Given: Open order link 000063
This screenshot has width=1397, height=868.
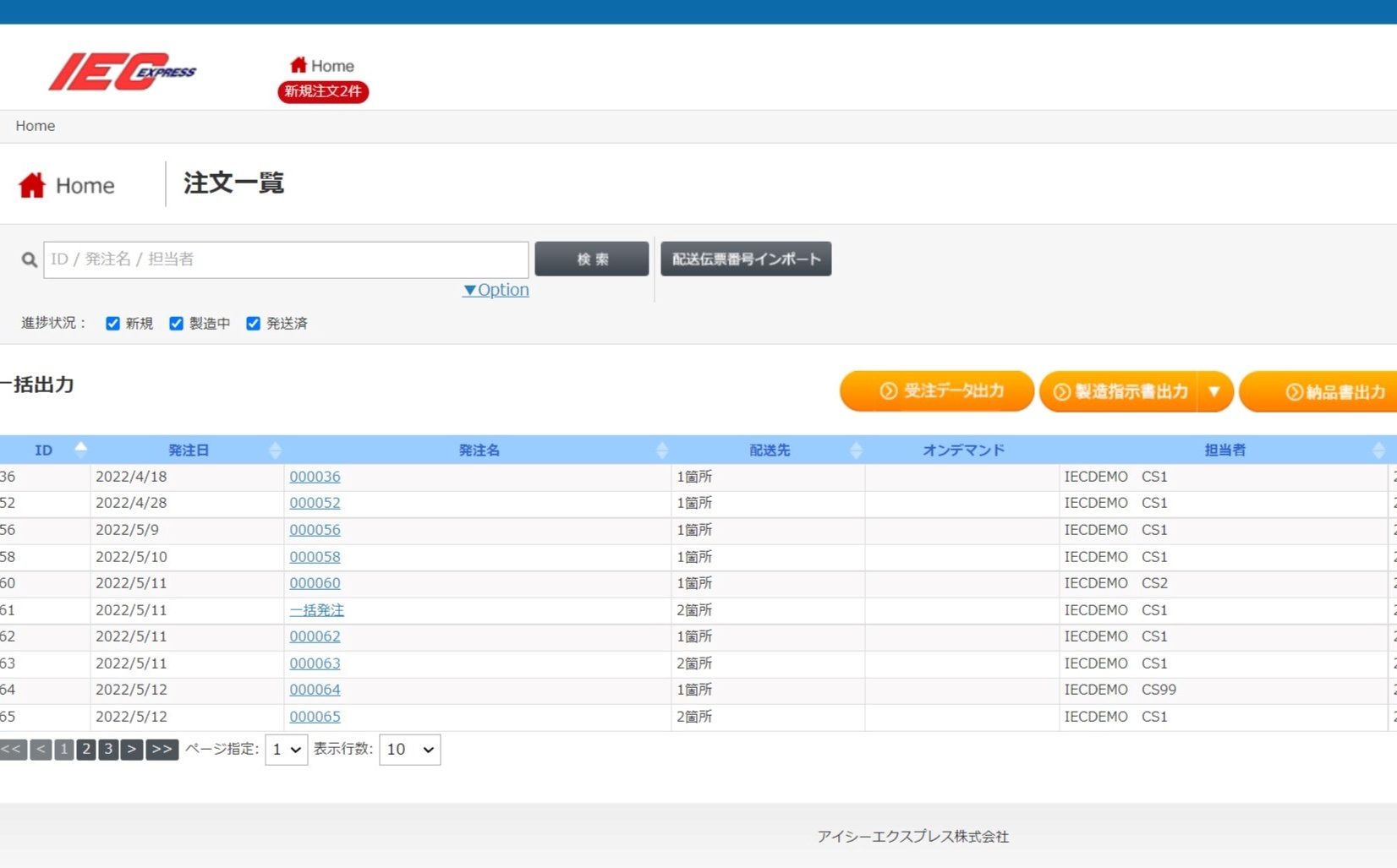Looking at the screenshot, I should [315, 663].
